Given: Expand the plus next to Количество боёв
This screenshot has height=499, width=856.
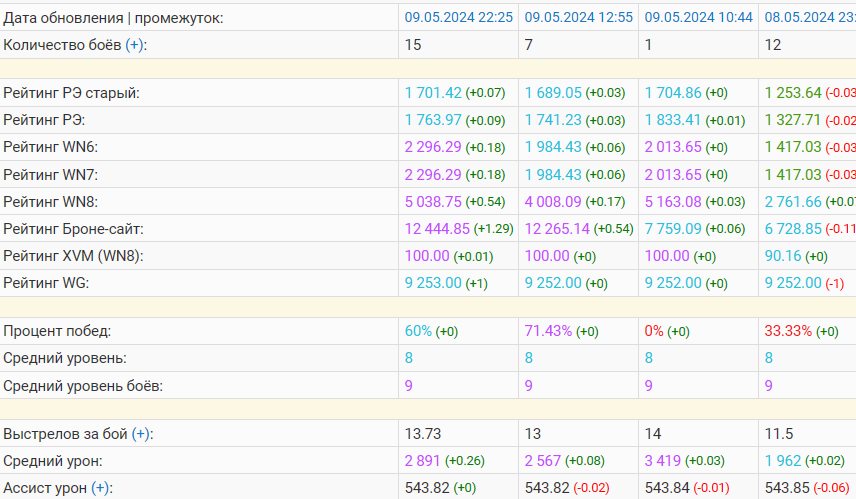Looking at the screenshot, I should tap(134, 45).
